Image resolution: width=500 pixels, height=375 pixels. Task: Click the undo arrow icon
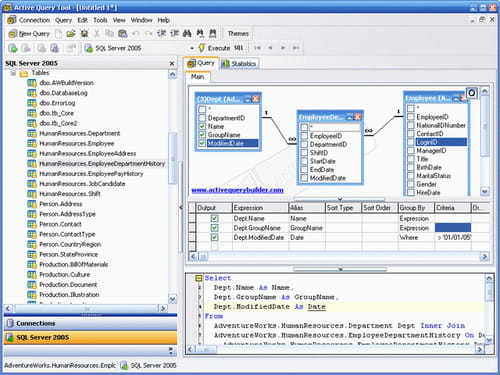pyautogui.click(x=136, y=33)
